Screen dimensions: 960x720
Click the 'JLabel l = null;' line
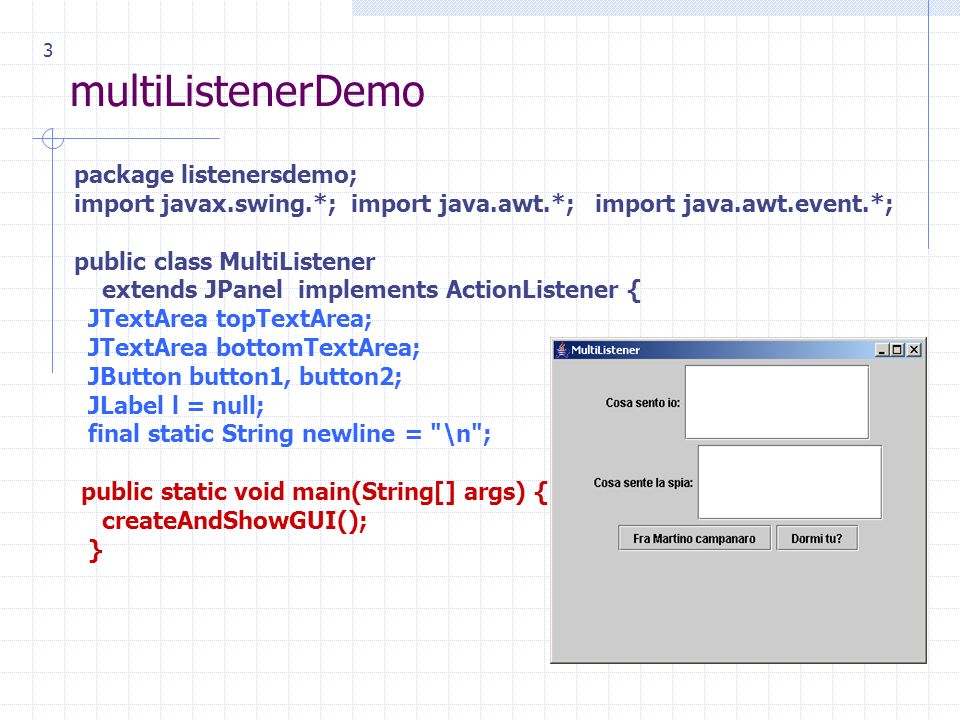click(176, 405)
